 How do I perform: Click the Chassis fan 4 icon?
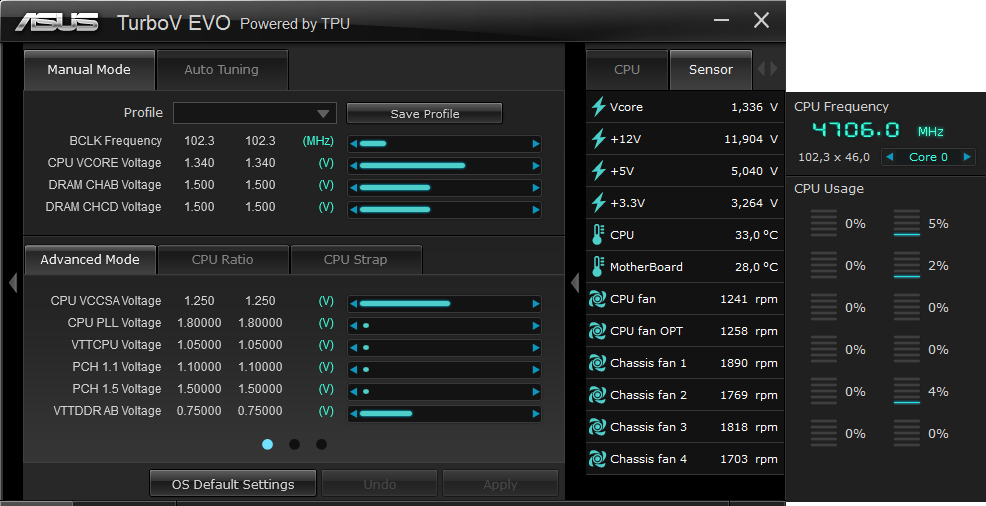click(598, 459)
